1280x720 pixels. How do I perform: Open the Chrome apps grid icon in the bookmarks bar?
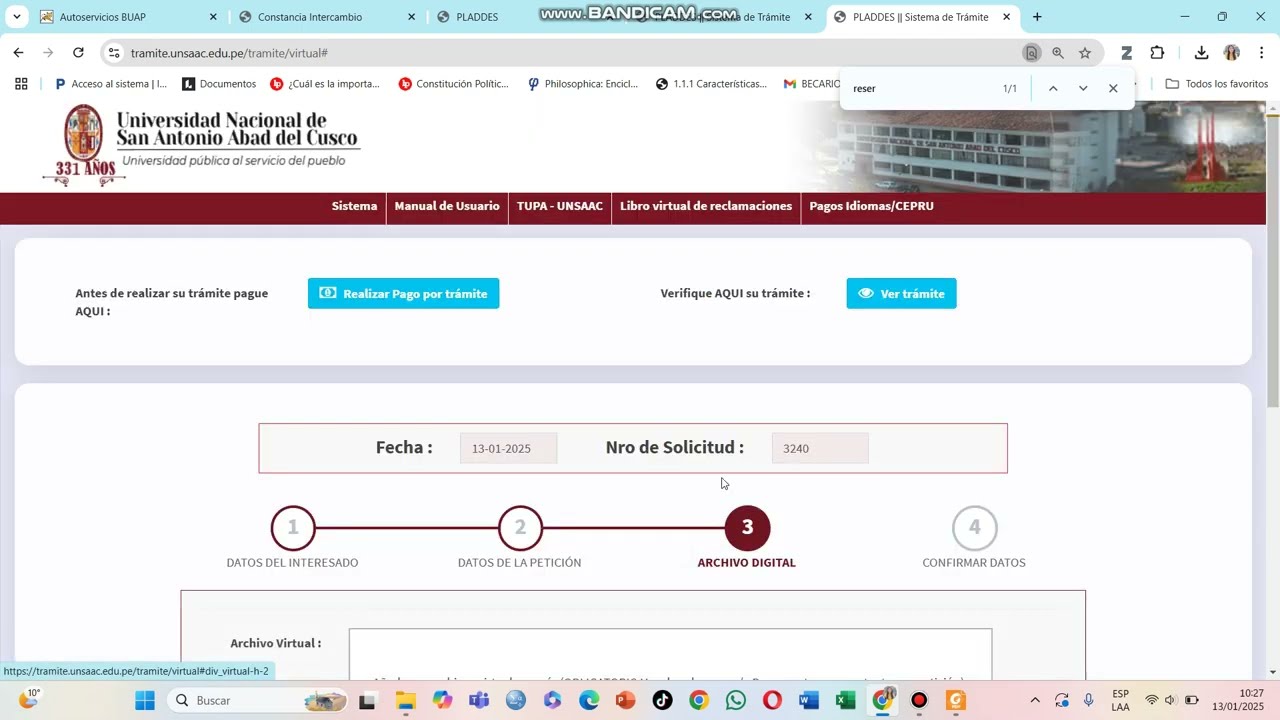click(x=21, y=84)
